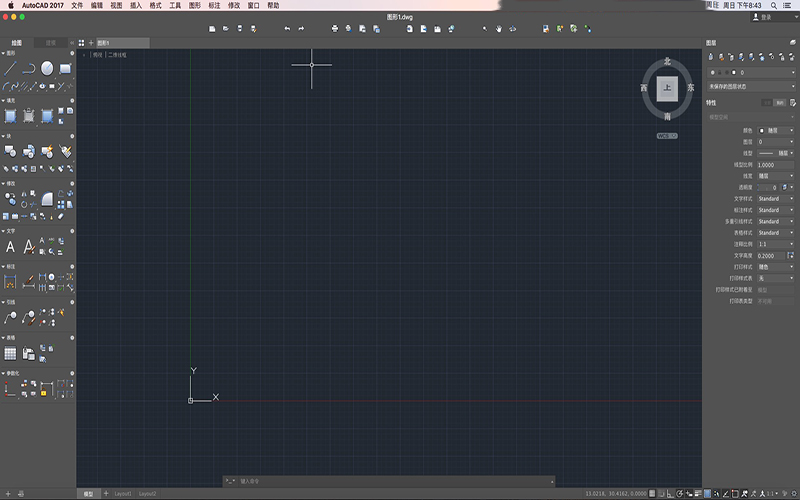Click the 线型比例 1.0000 field

tap(776, 165)
